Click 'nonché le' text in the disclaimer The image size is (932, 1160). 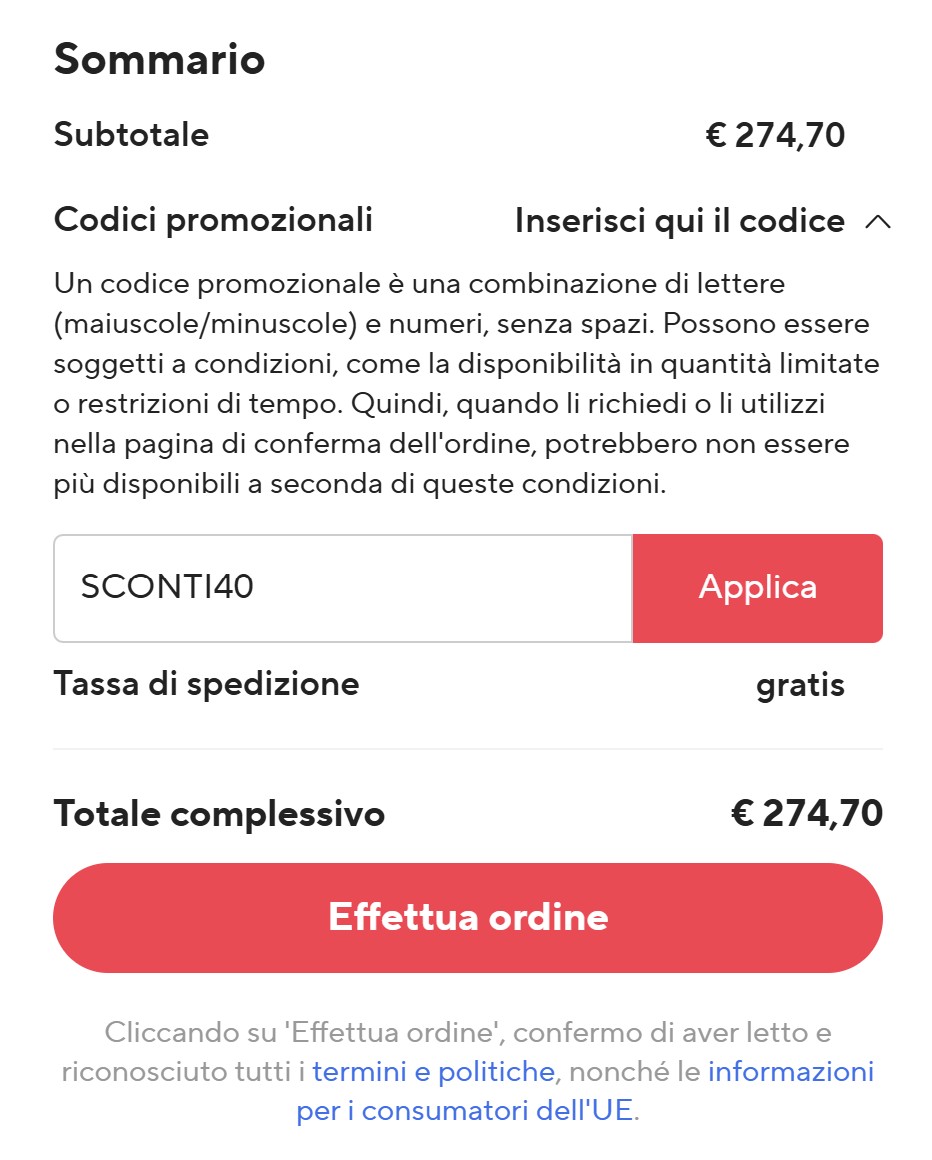click(631, 1072)
